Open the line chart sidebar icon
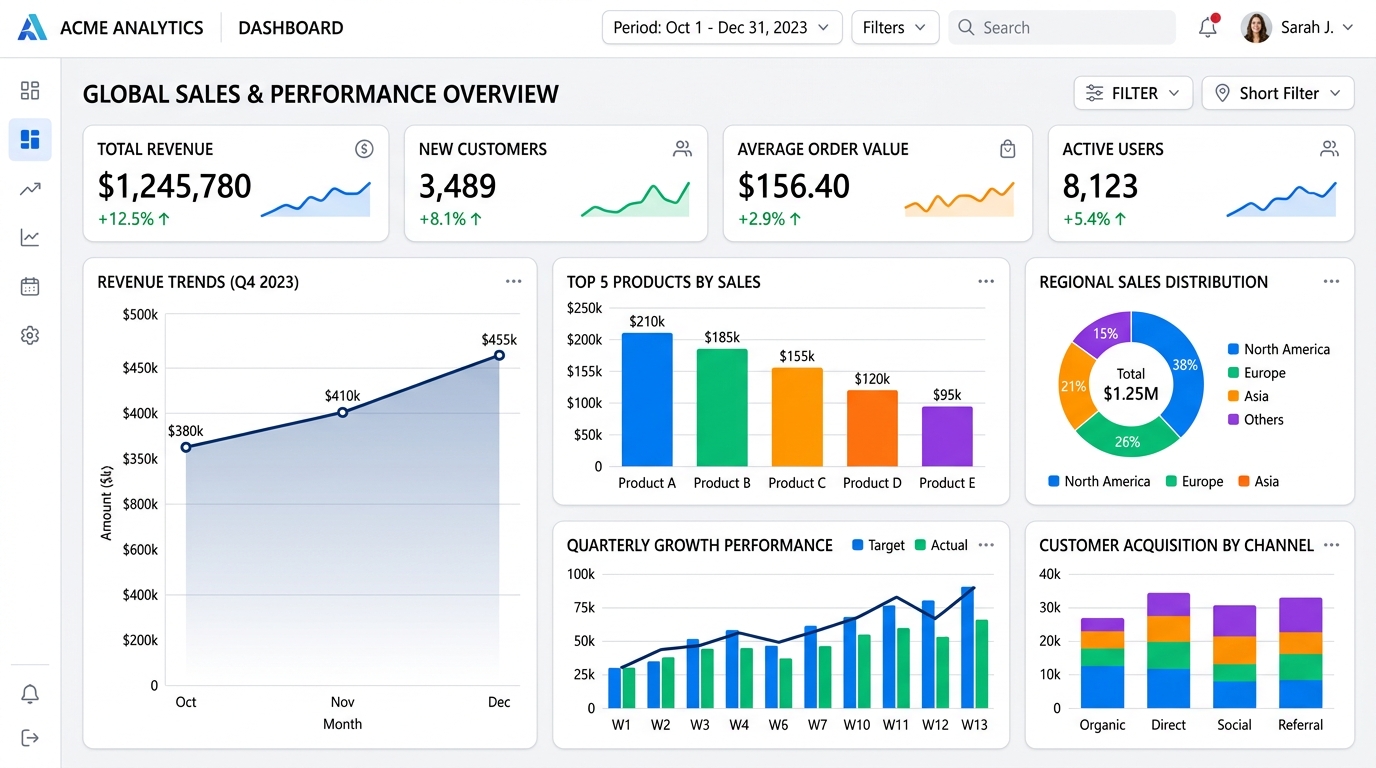Viewport: 1376px width, 768px height. 30,237
